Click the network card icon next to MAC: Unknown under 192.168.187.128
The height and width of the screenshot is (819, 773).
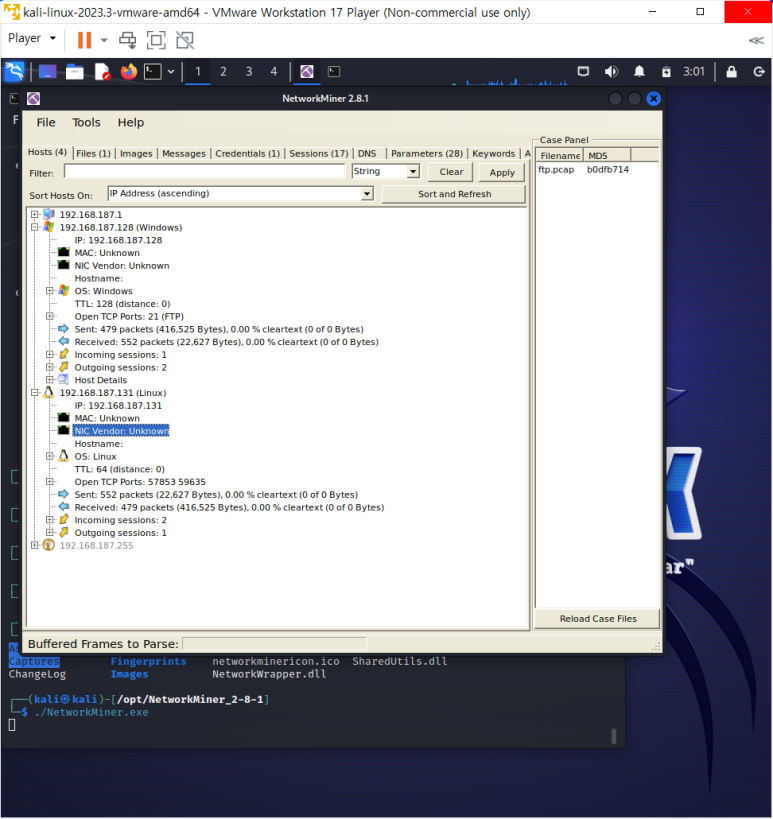(64, 252)
